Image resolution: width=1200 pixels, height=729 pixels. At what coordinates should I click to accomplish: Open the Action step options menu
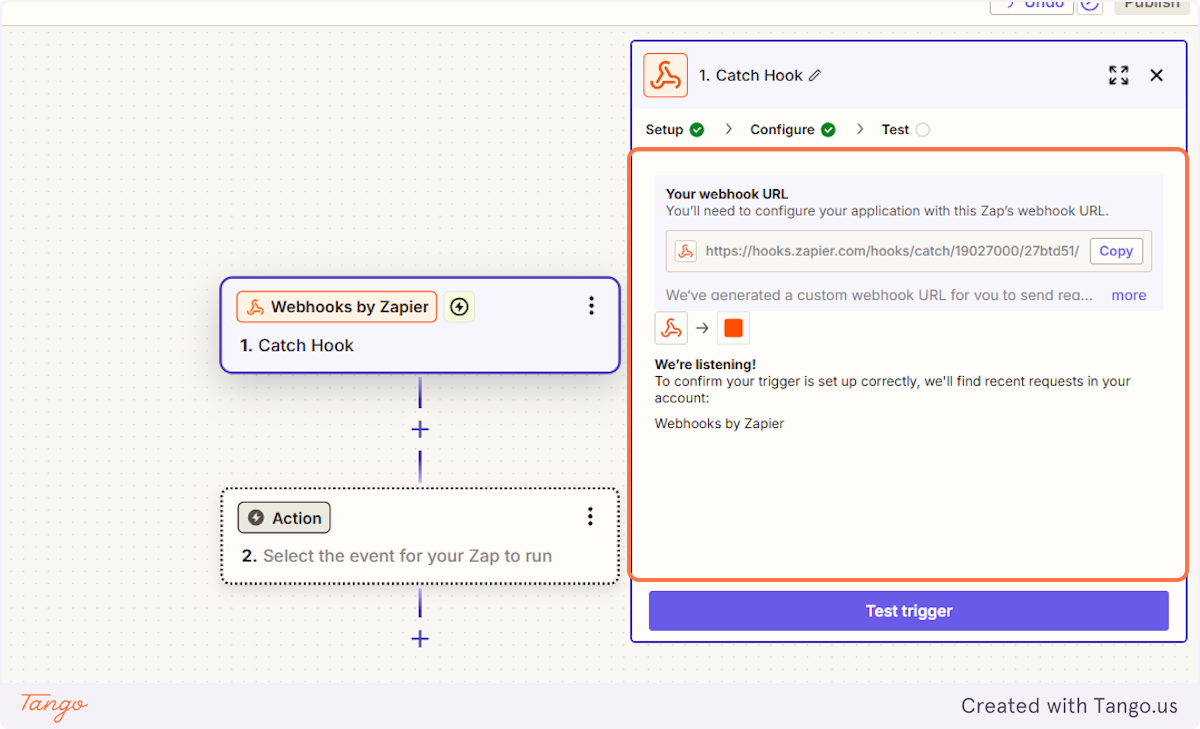(590, 516)
